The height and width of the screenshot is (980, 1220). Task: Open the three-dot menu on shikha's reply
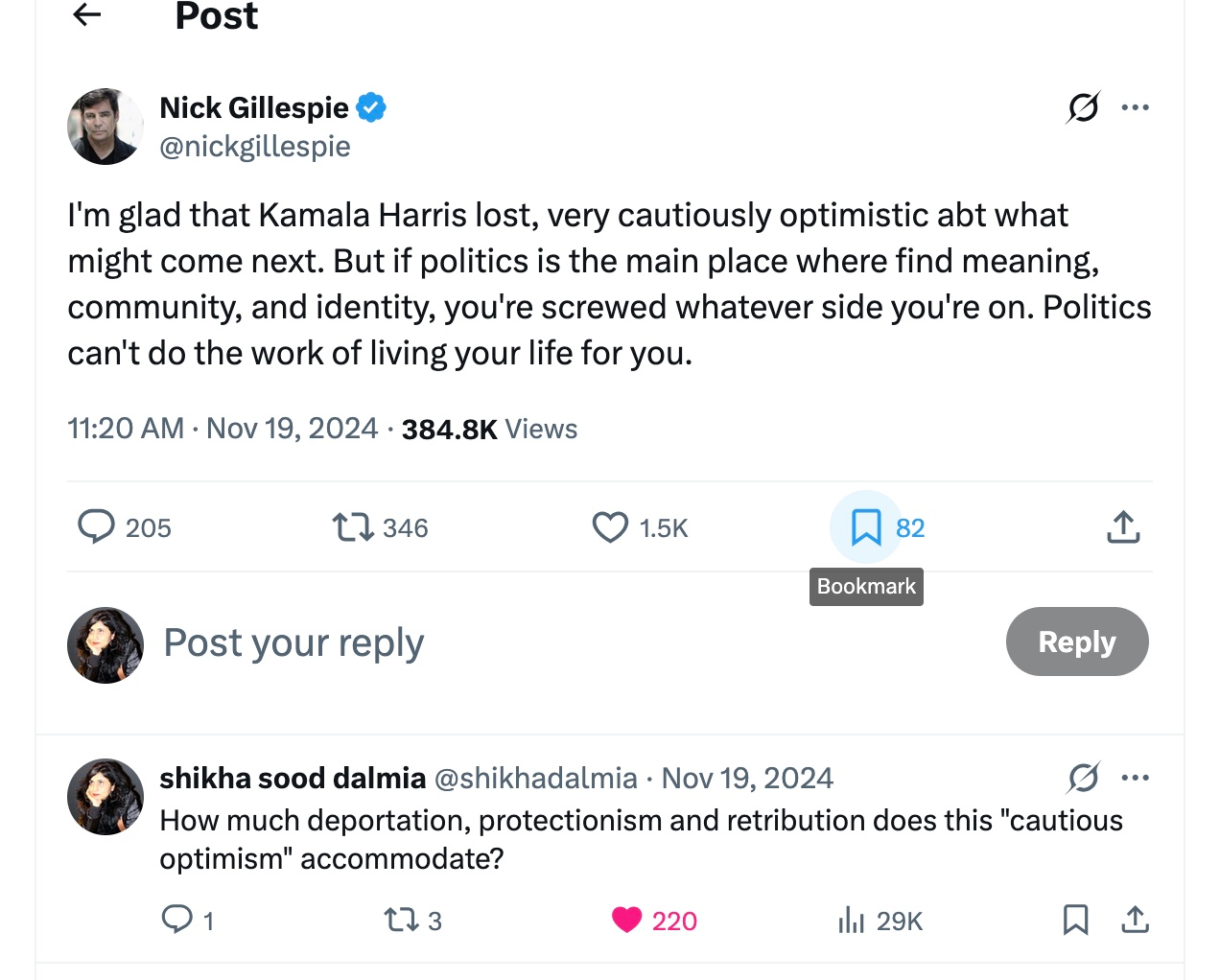1135,778
